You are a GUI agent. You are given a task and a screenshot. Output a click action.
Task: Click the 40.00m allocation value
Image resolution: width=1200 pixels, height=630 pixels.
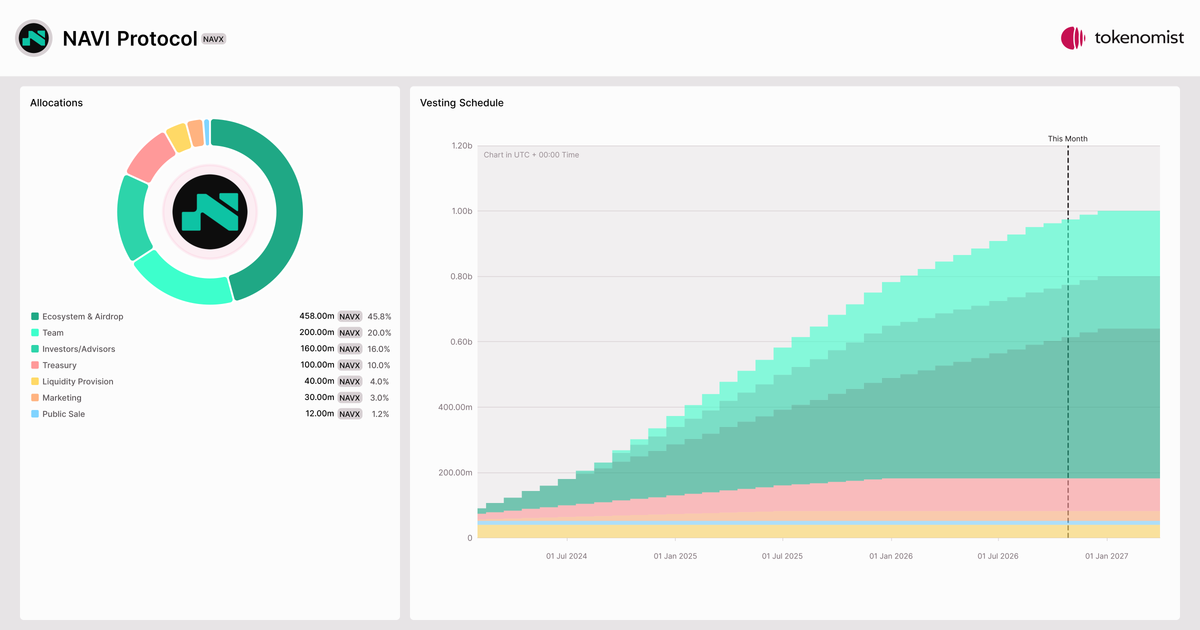pyautogui.click(x=319, y=381)
